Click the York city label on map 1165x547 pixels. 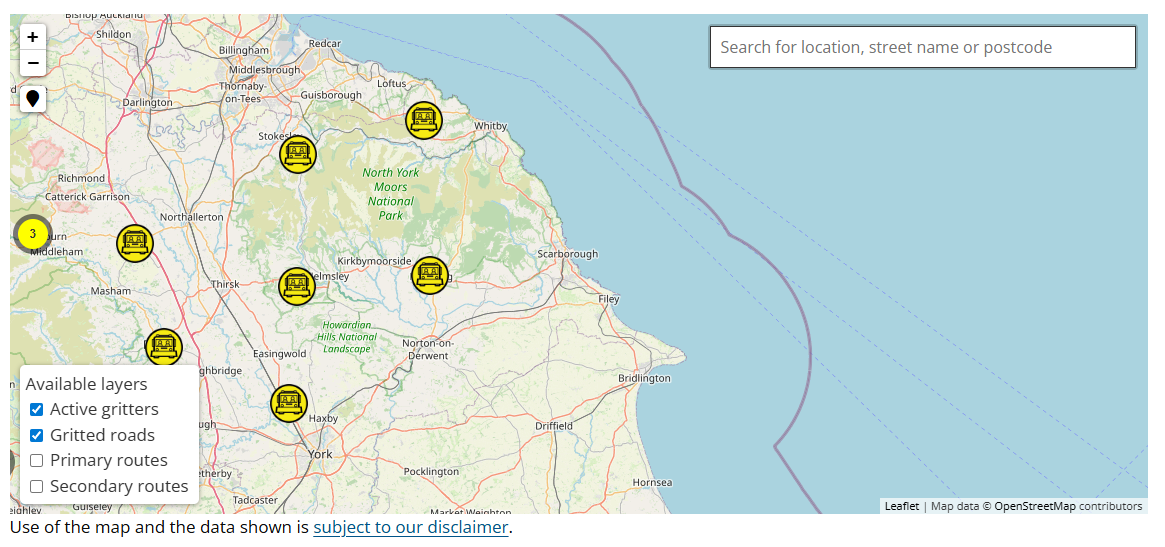(320, 454)
